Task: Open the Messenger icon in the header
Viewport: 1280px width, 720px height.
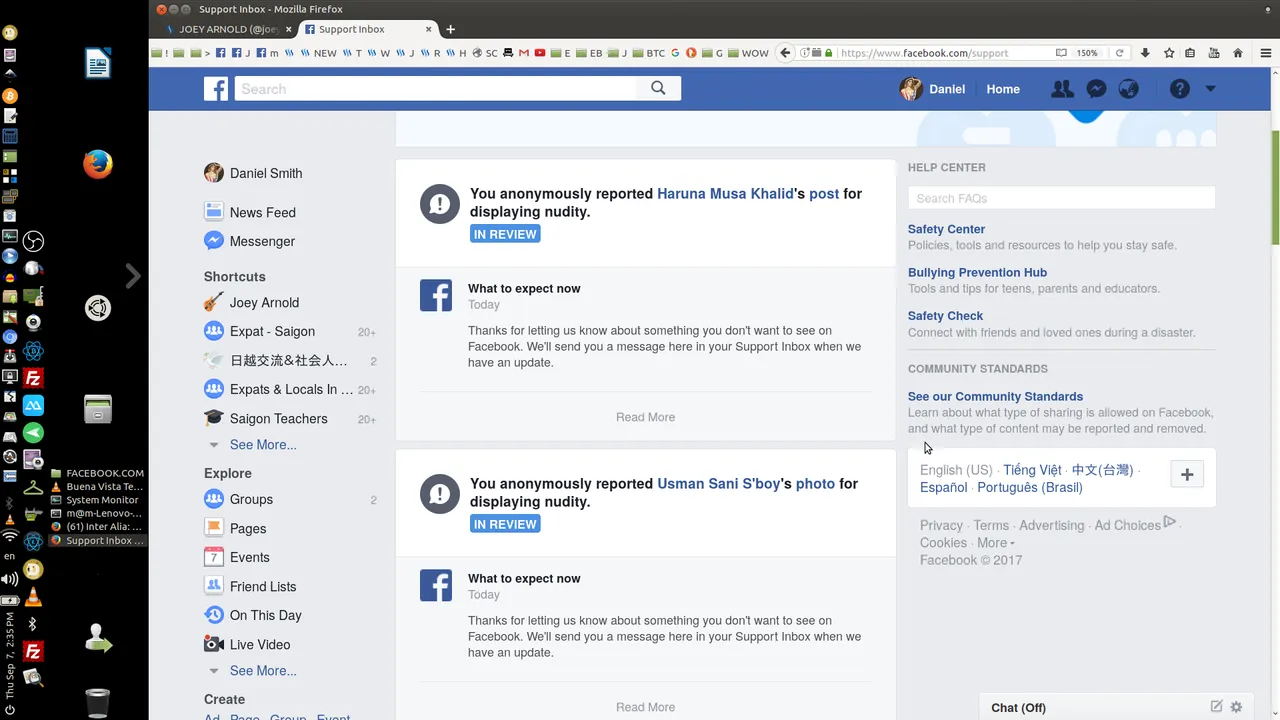Action: 1096,89
